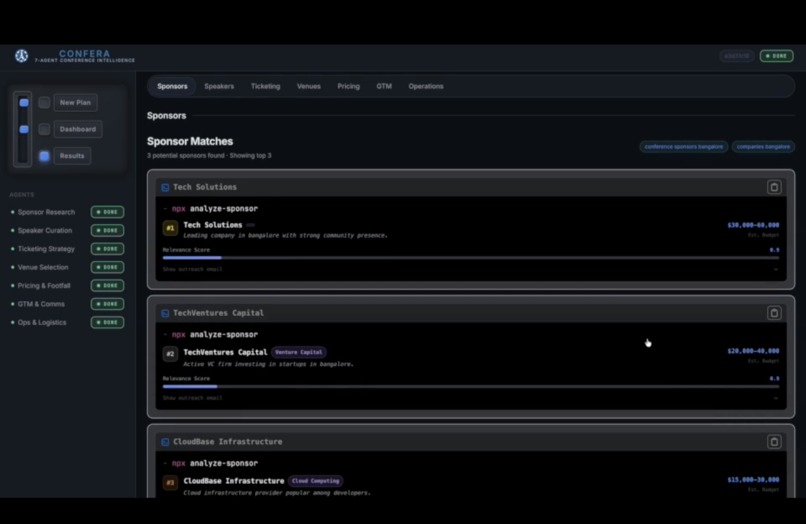Screen dimensions: 806x524
Task: Click the Results button
Action: [x=72, y=156]
